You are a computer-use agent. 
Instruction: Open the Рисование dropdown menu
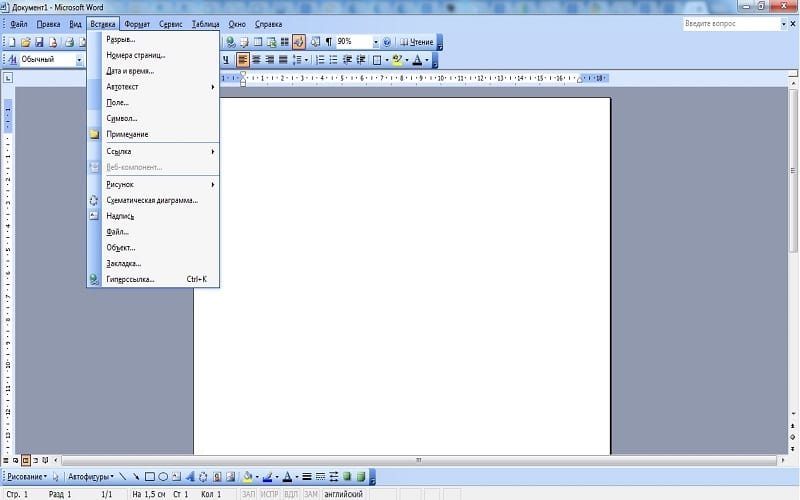click(27, 477)
